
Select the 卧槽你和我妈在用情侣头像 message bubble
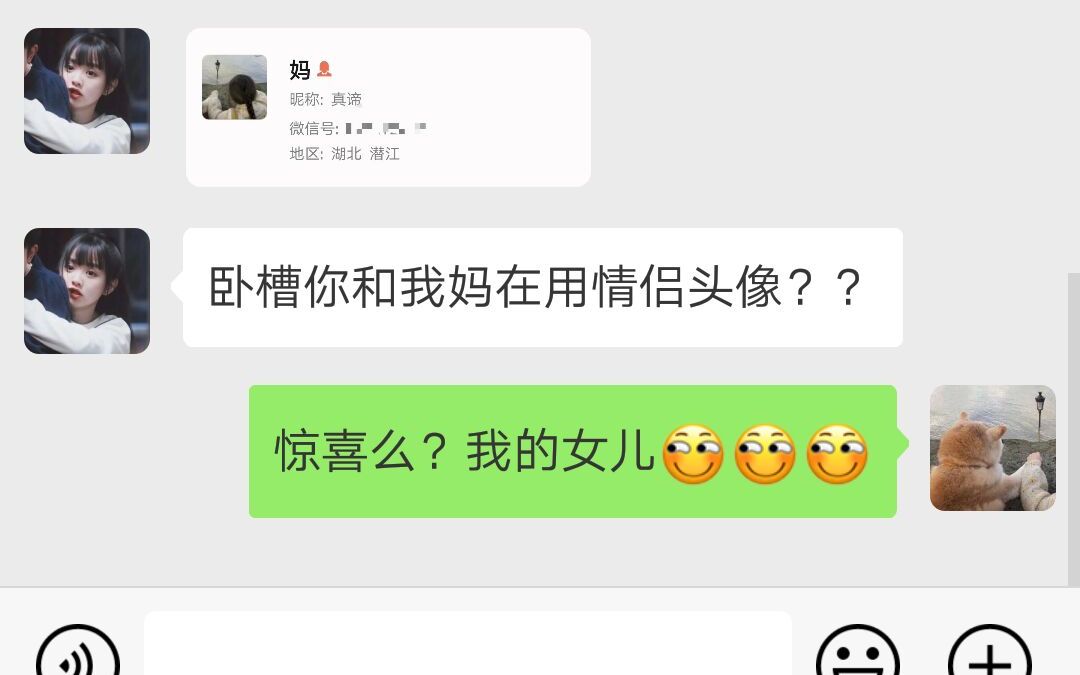click(543, 287)
